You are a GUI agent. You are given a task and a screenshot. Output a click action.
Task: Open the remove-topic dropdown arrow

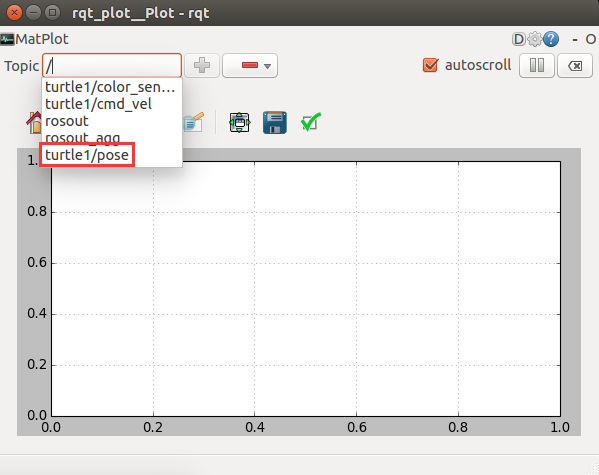(x=267, y=66)
